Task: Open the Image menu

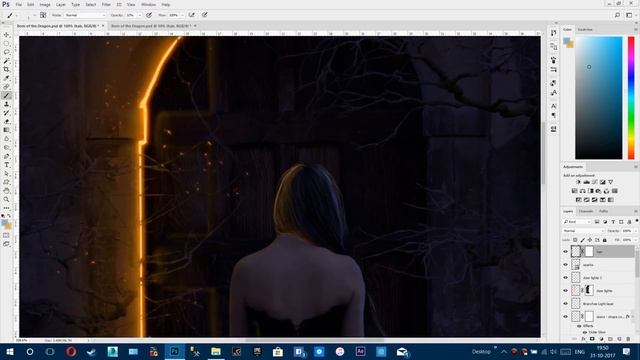Action: click(x=45, y=4)
